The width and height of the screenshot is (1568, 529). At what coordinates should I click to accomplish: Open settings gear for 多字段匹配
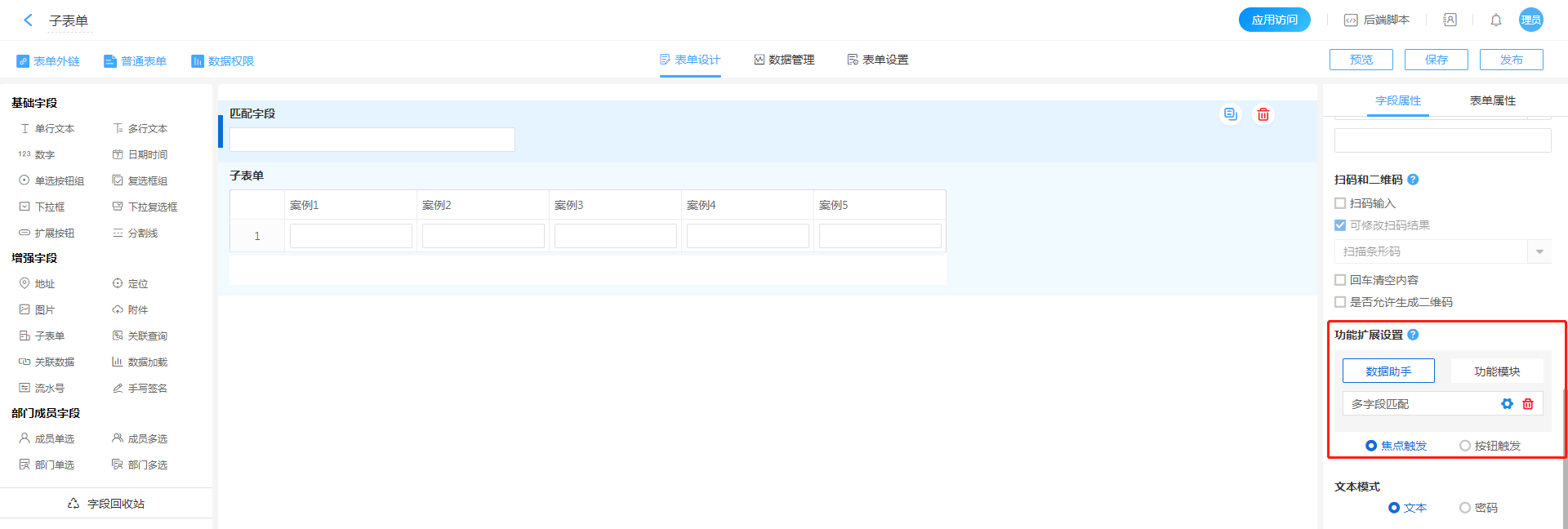click(1507, 404)
